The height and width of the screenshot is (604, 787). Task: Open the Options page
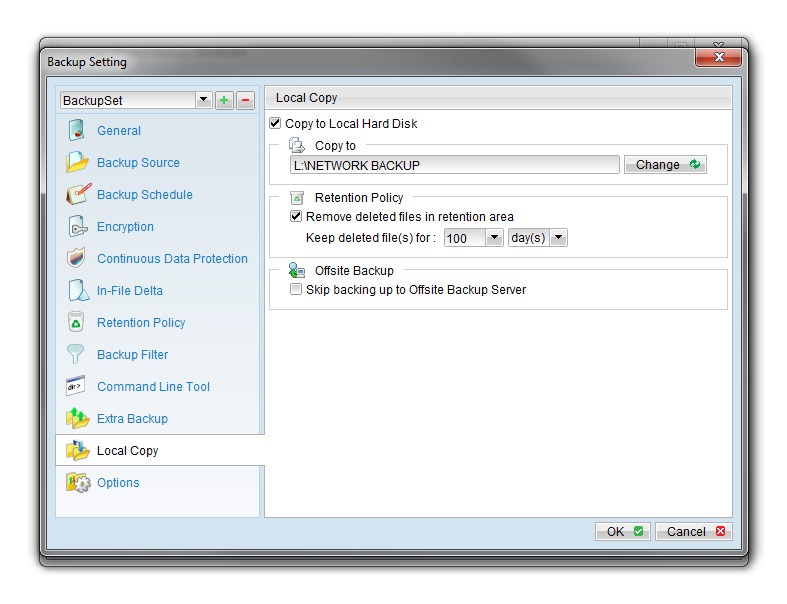pyautogui.click(x=118, y=482)
